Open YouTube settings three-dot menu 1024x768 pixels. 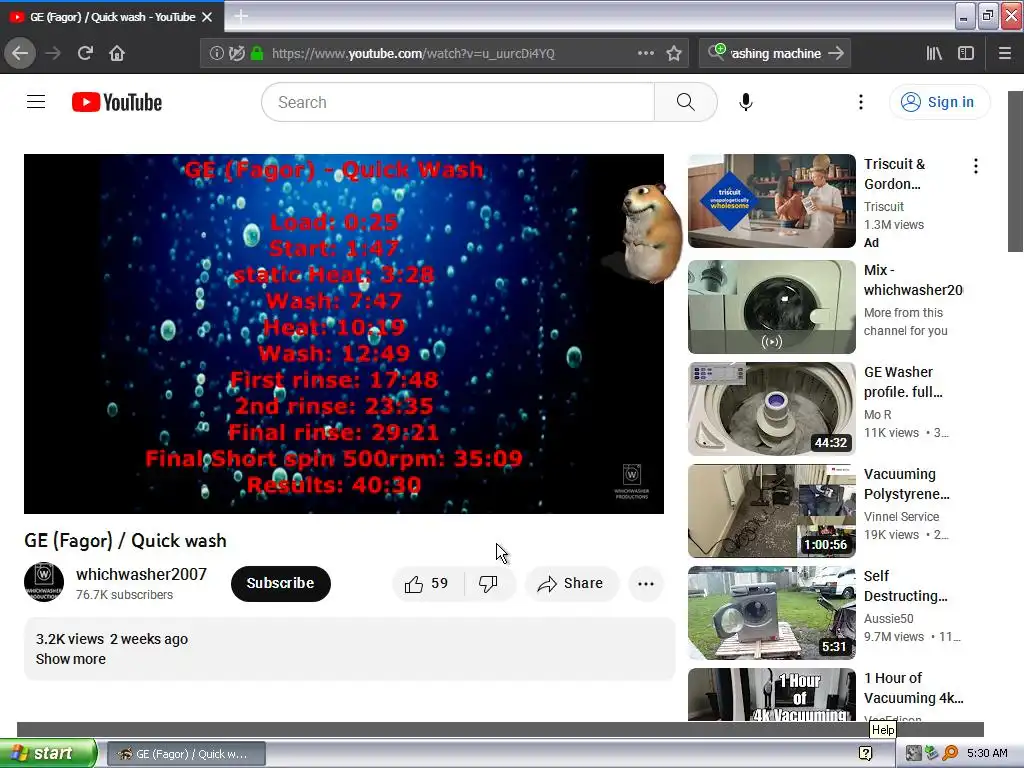pyautogui.click(x=861, y=102)
